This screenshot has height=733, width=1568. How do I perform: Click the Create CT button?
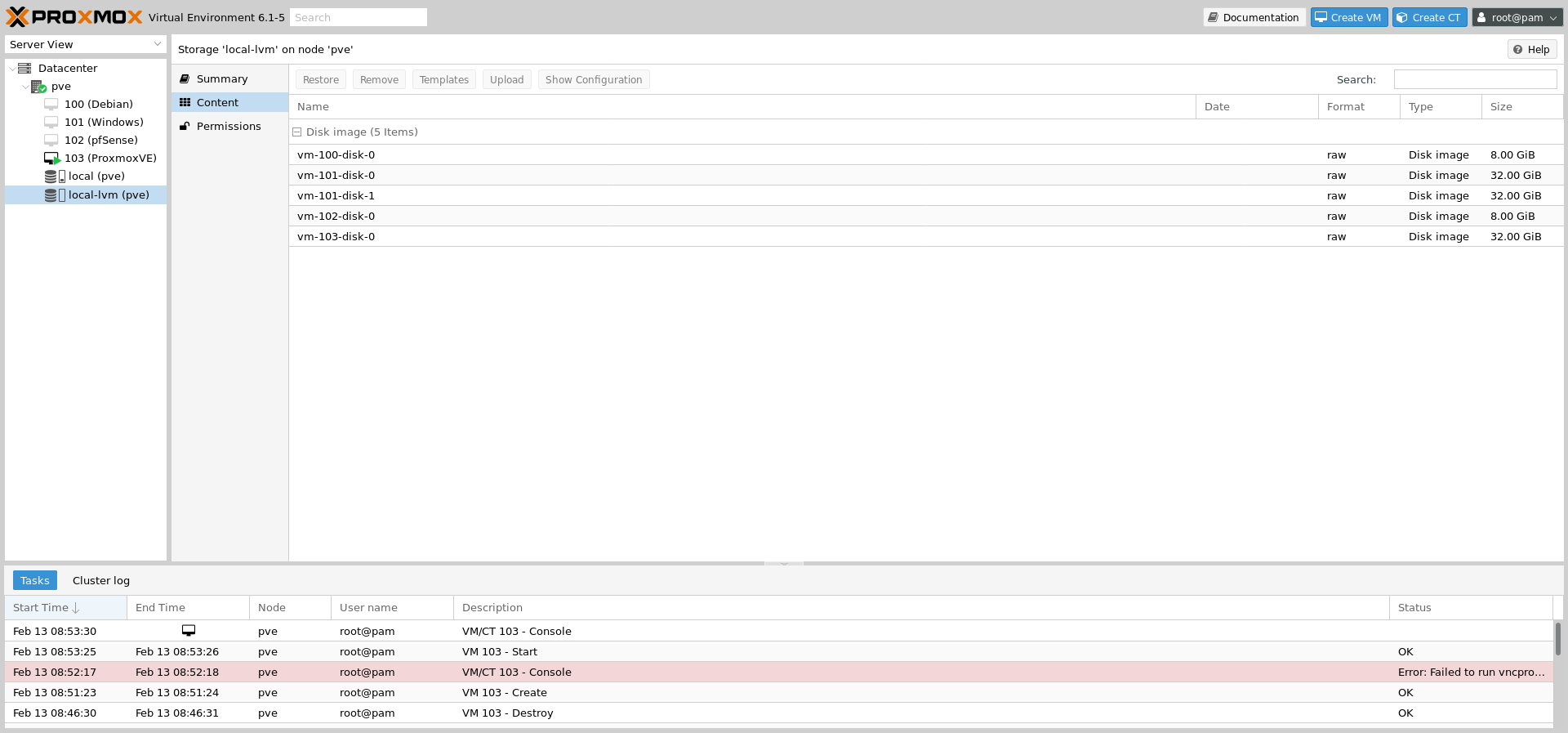pos(1430,17)
